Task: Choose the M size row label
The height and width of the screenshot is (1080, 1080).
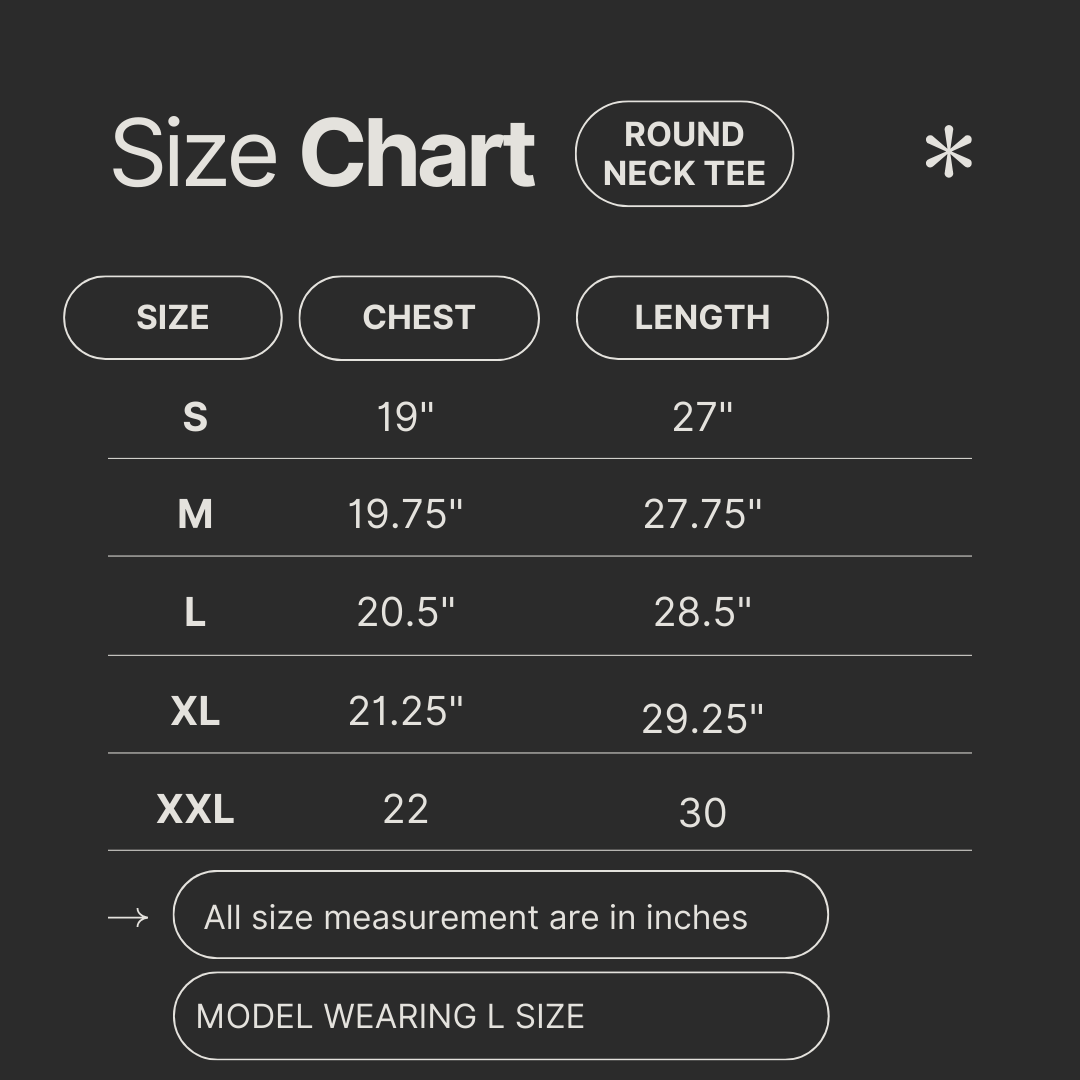Action: [x=195, y=514]
